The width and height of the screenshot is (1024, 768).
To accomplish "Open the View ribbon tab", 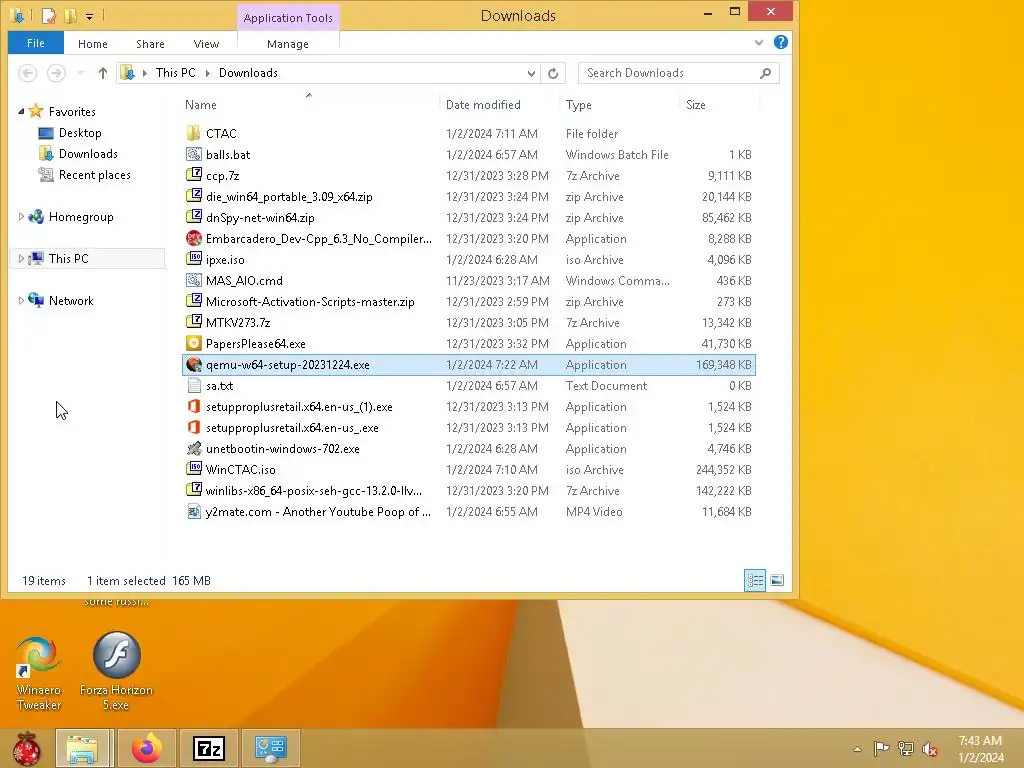I will 206,44.
